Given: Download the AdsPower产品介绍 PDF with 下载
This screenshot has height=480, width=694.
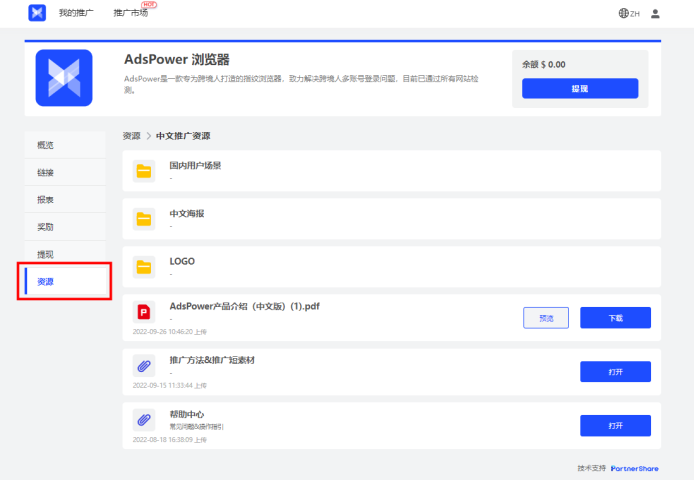Looking at the screenshot, I should (615, 318).
